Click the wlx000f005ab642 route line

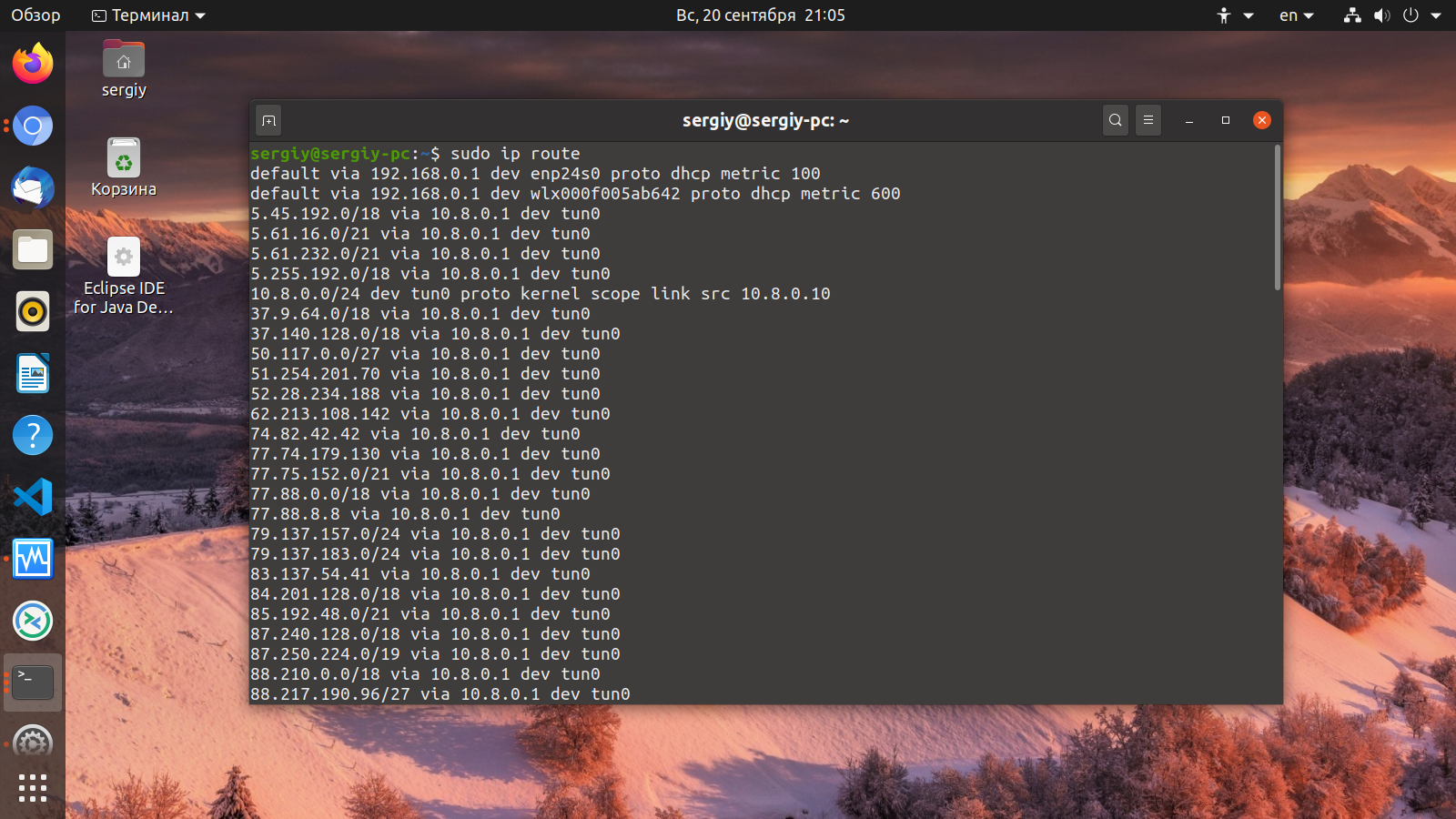pos(575,194)
